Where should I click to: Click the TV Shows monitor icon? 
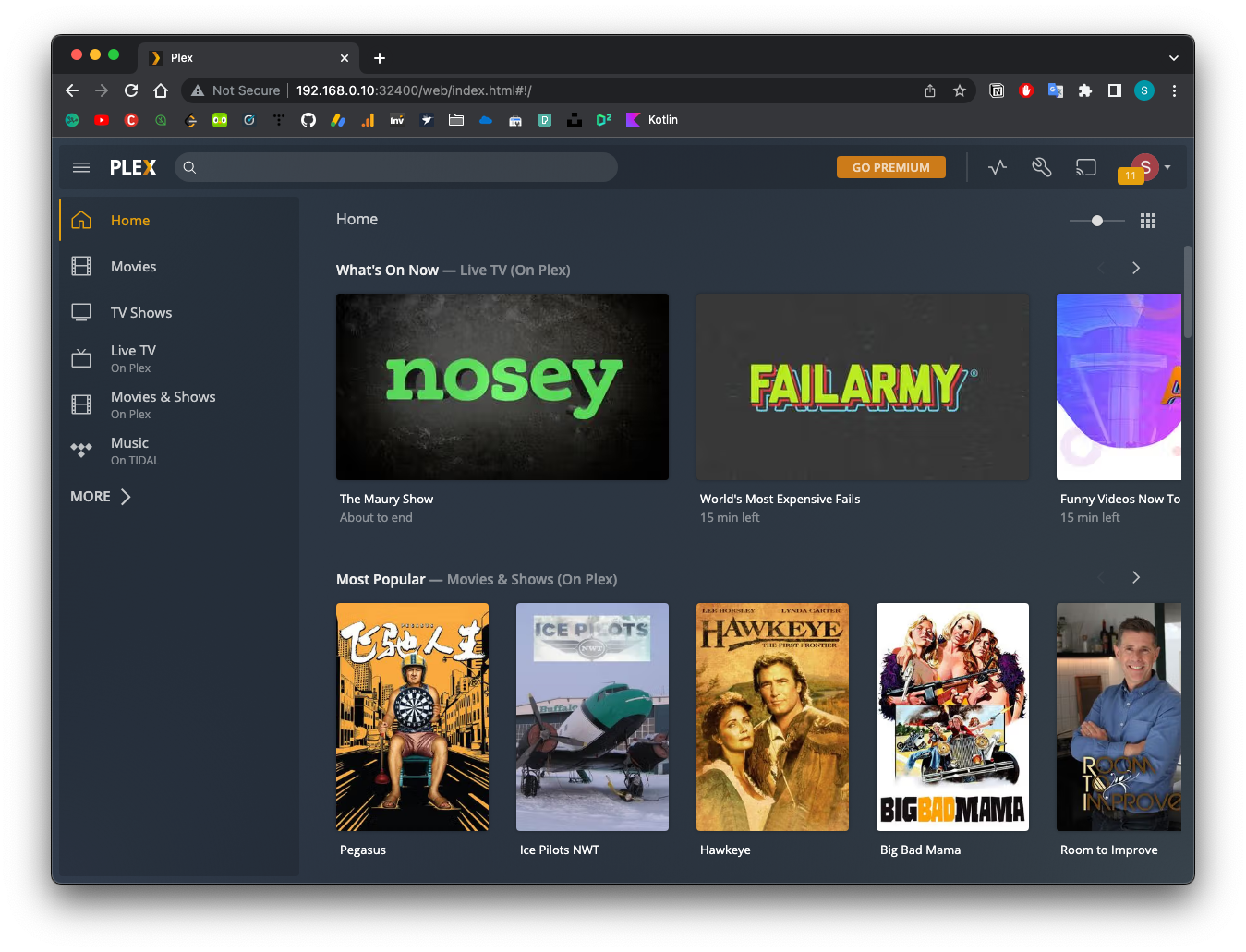point(81,312)
